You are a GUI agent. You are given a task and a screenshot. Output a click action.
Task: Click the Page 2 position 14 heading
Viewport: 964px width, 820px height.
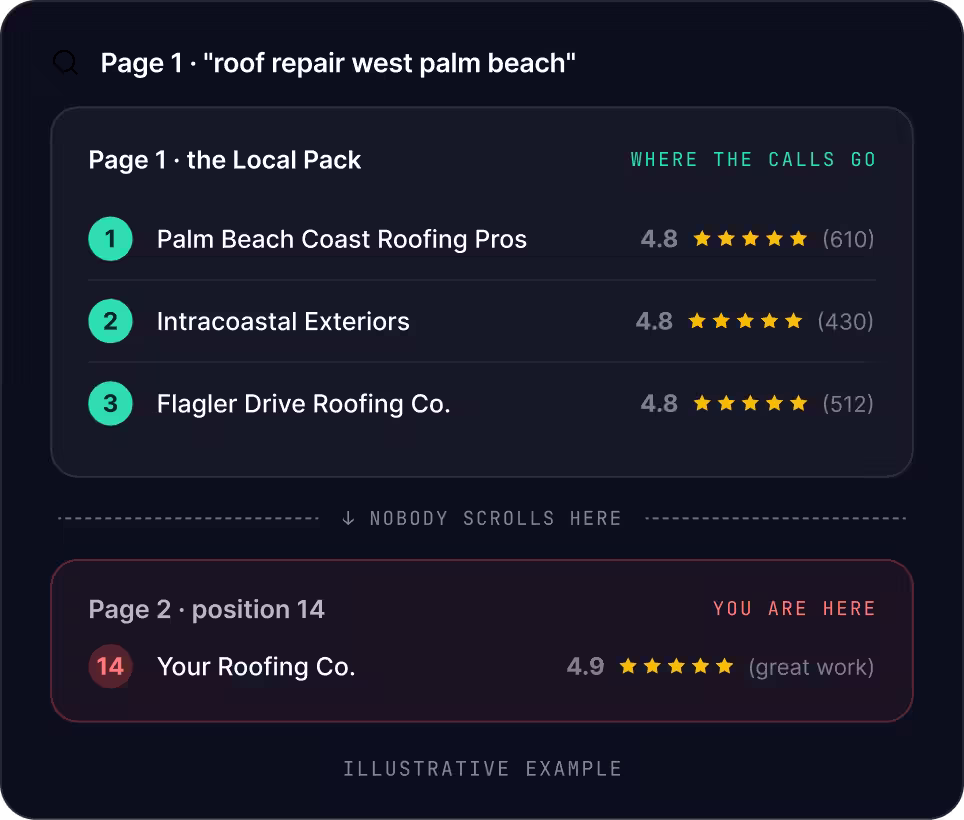click(207, 610)
